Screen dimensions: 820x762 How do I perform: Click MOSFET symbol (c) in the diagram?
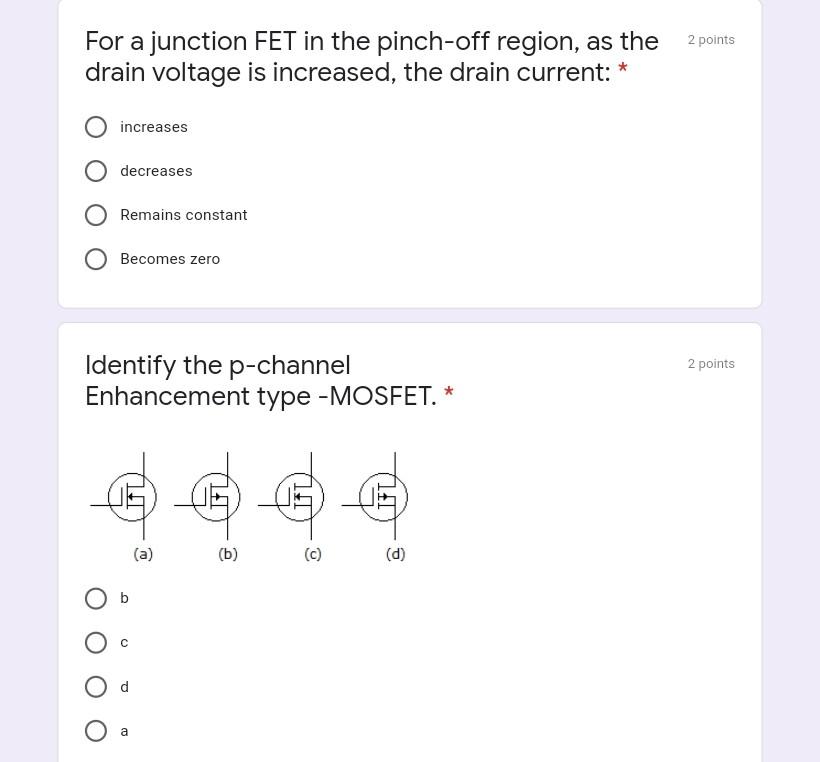click(x=299, y=497)
